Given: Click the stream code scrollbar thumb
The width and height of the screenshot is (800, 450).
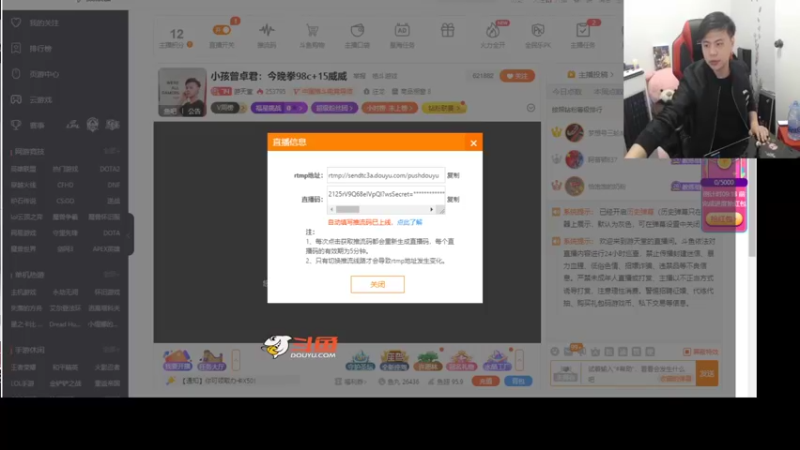Looking at the screenshot, I should [x=347, y=210].
